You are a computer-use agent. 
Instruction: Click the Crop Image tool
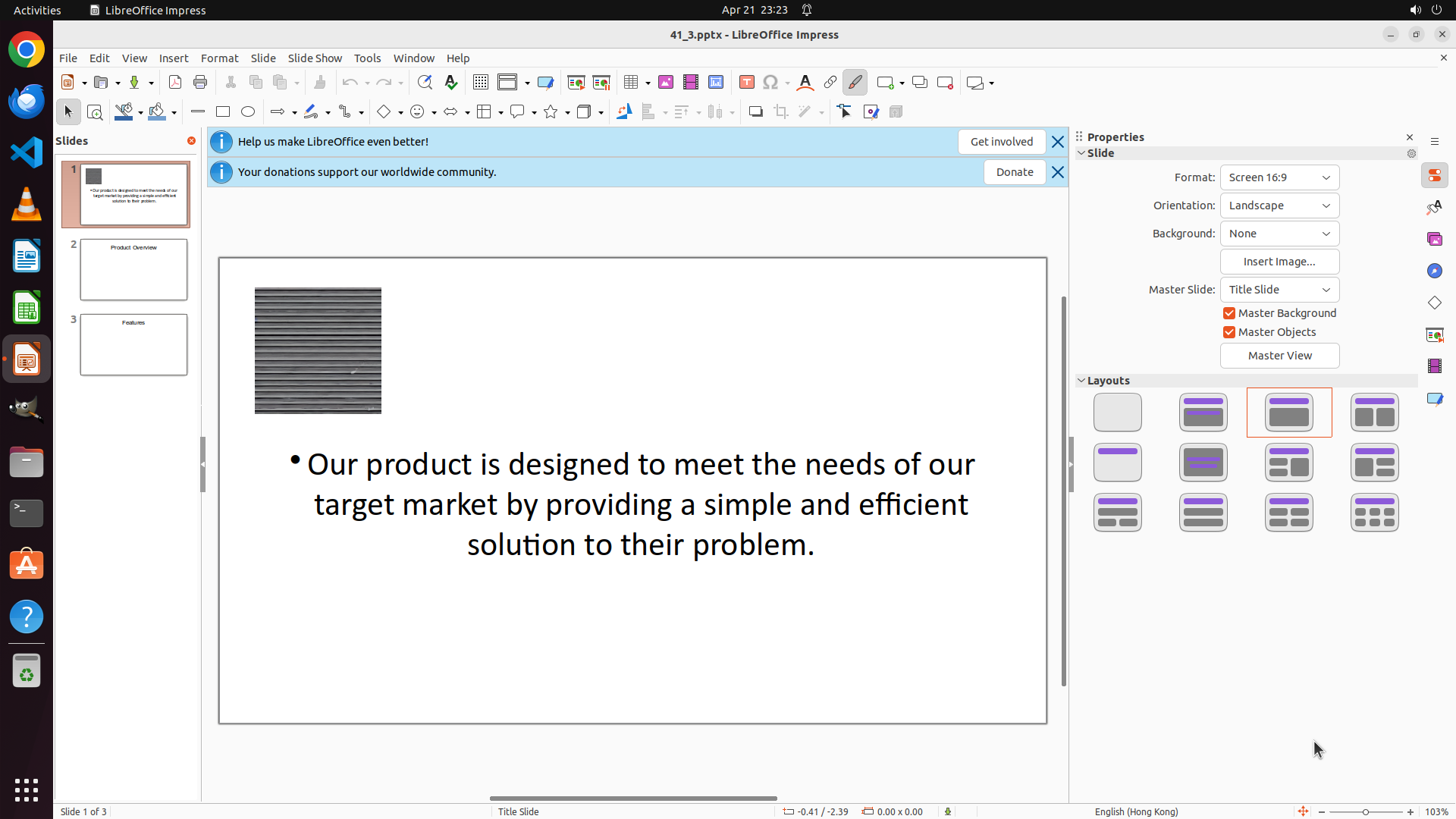[x=781, y=112]
